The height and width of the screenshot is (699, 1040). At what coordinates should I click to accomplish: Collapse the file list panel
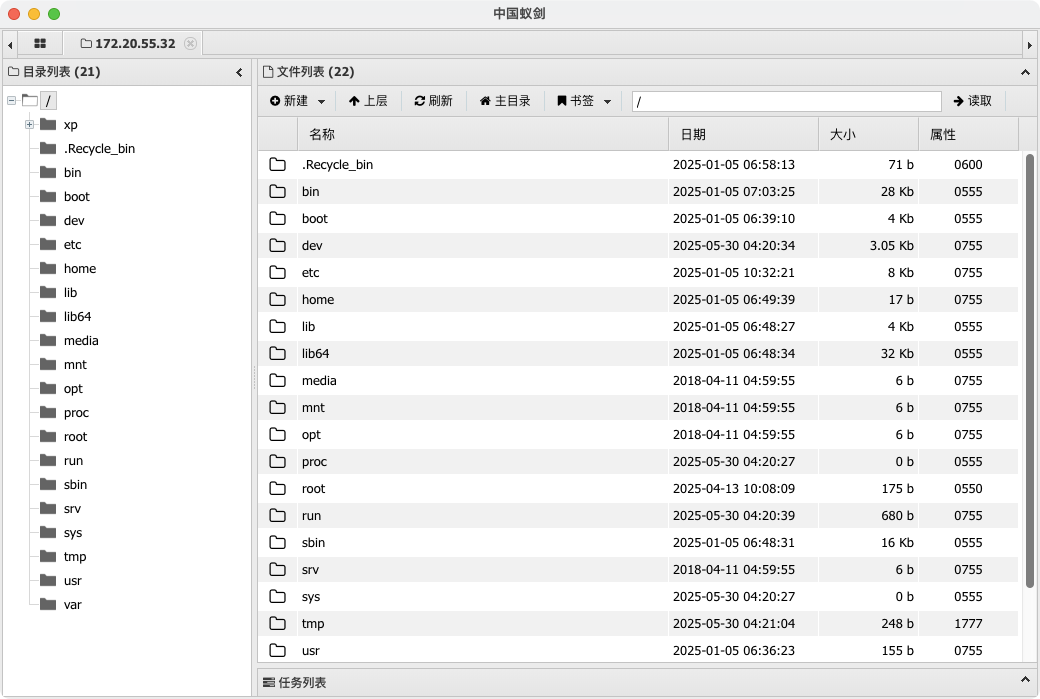pos(1025,72)
